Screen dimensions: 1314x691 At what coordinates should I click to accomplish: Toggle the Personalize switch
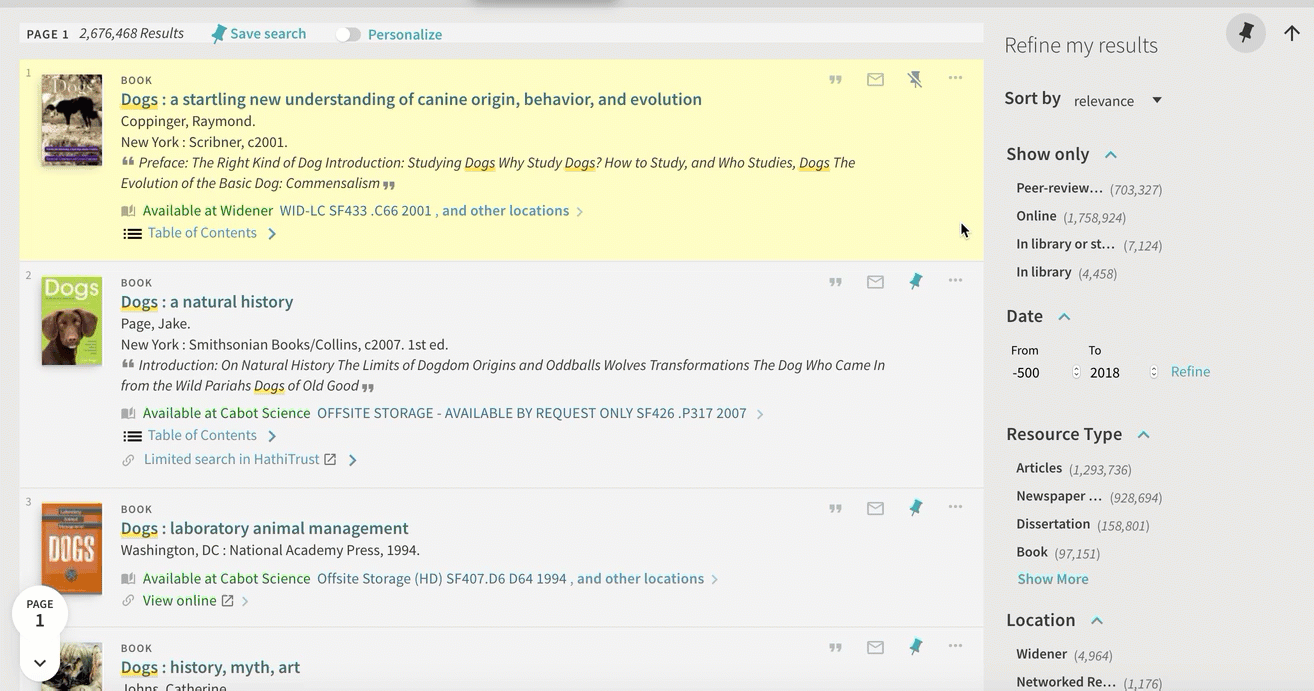[x=347, y=34]
